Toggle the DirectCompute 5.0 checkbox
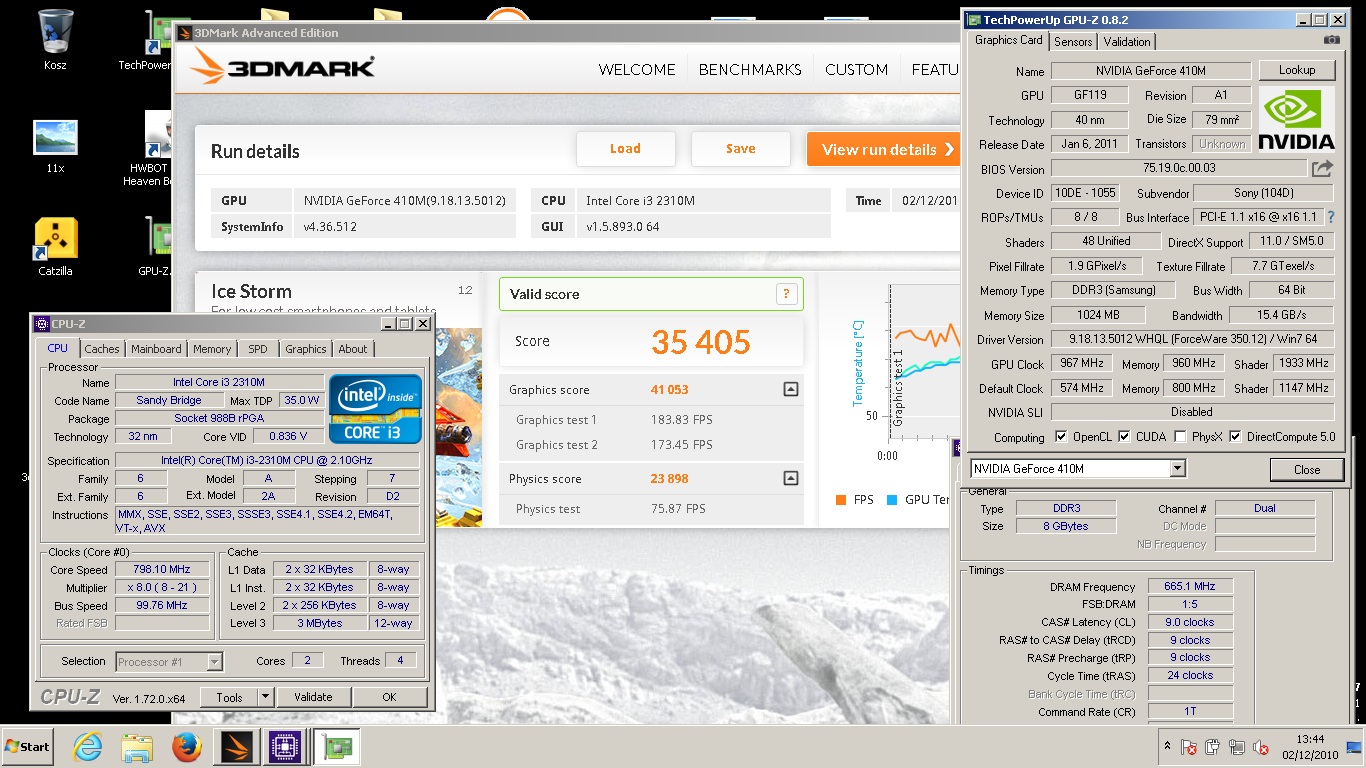Screen dimensions: 1366x768 tap(1235, 437)
